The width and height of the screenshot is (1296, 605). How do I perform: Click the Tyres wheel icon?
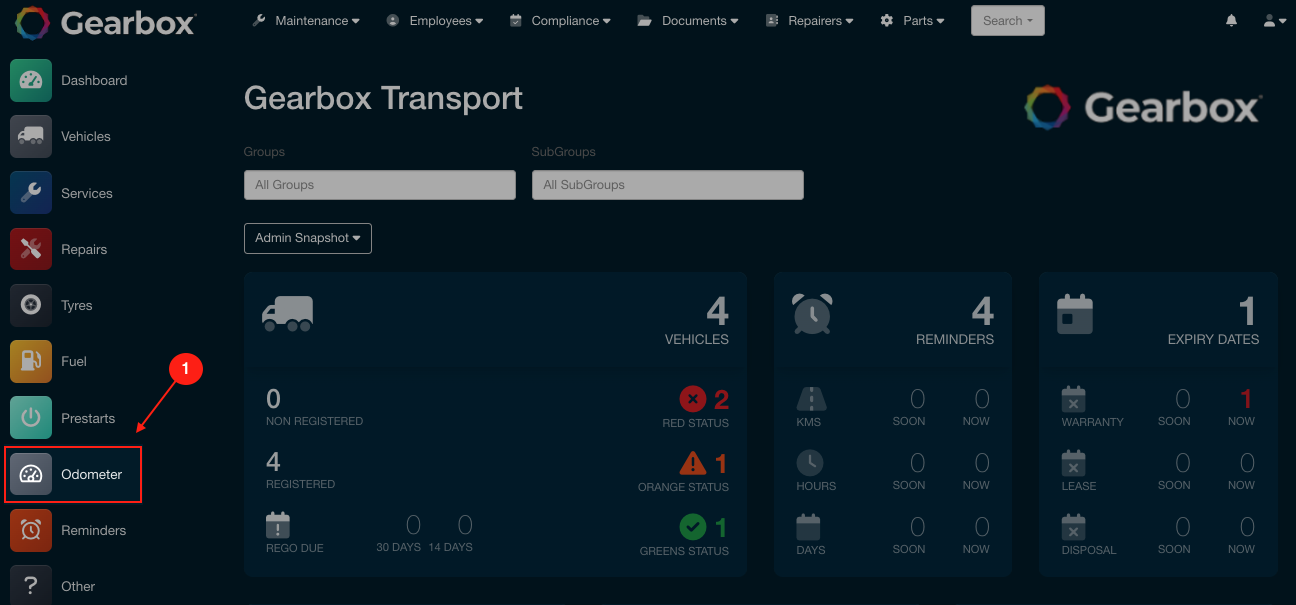pyautogui.click(x=31, y=305)
